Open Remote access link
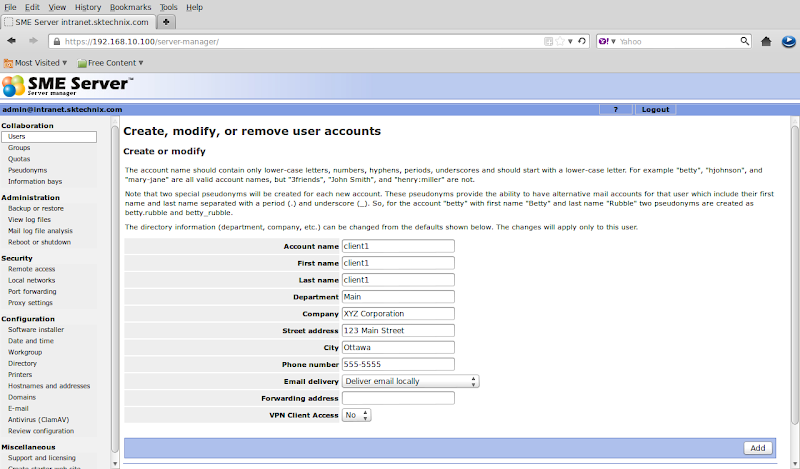Viewport: 800px width, 469px height. (x=32, y=269)
